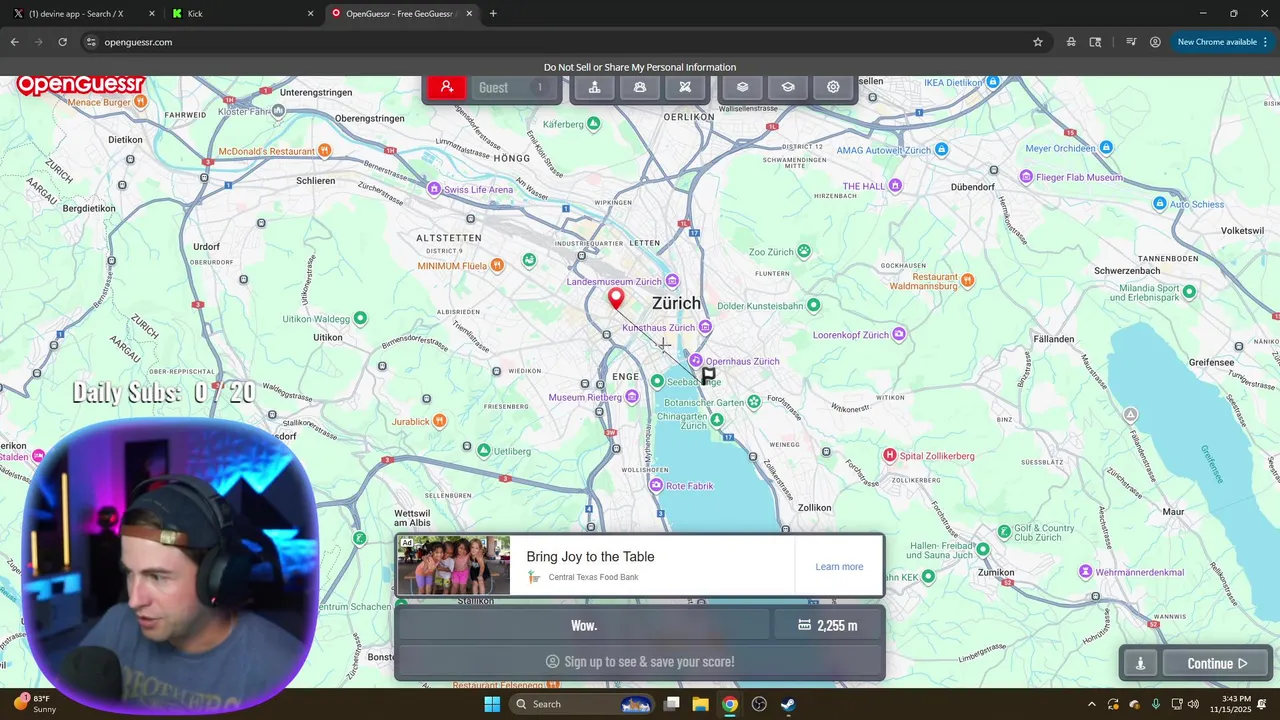Open the map layers icon
This screenshot has width=1280, height=720.
tap(742, 87)
